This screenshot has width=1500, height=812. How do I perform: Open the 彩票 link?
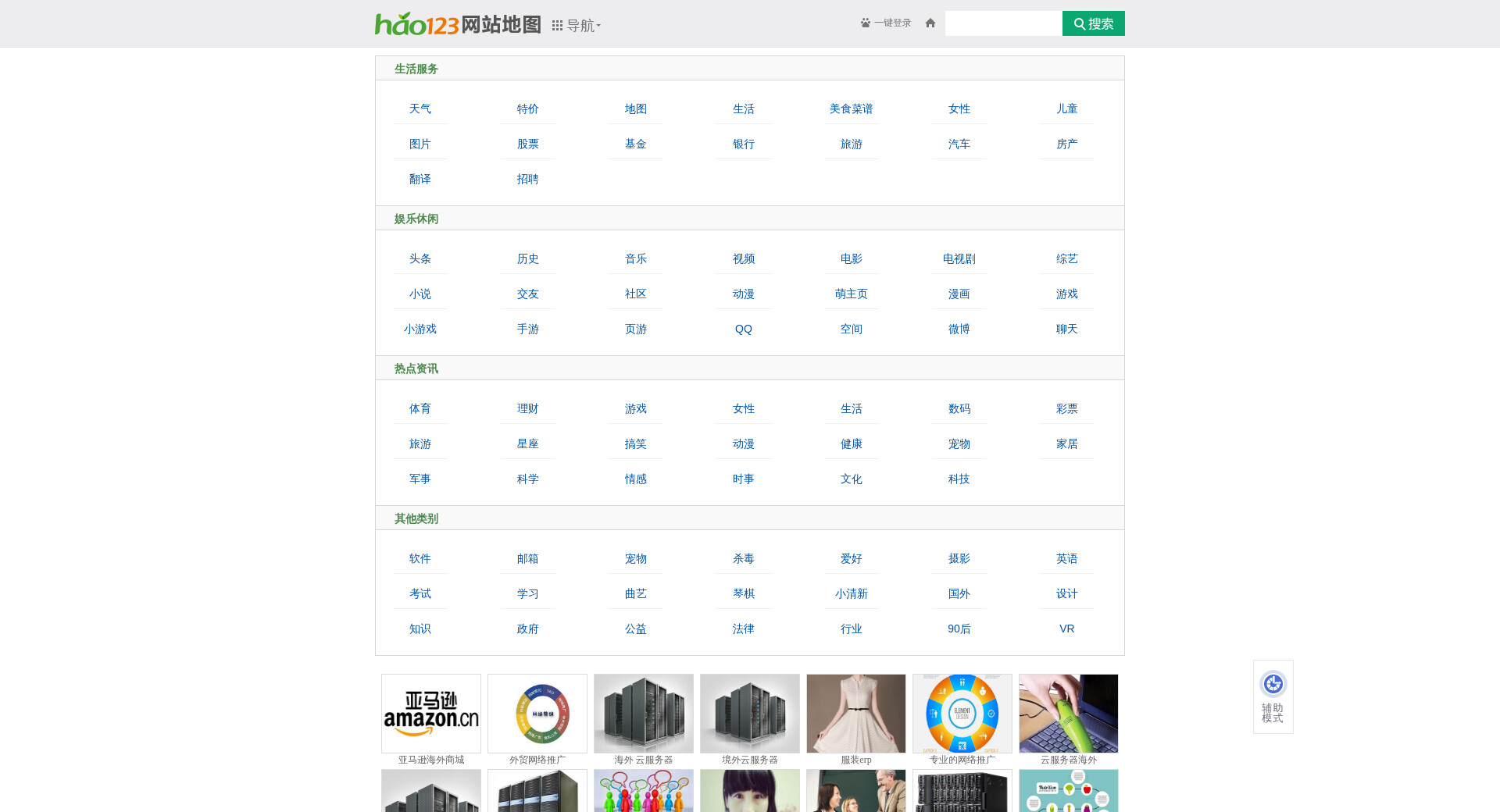pos(1067,409)
